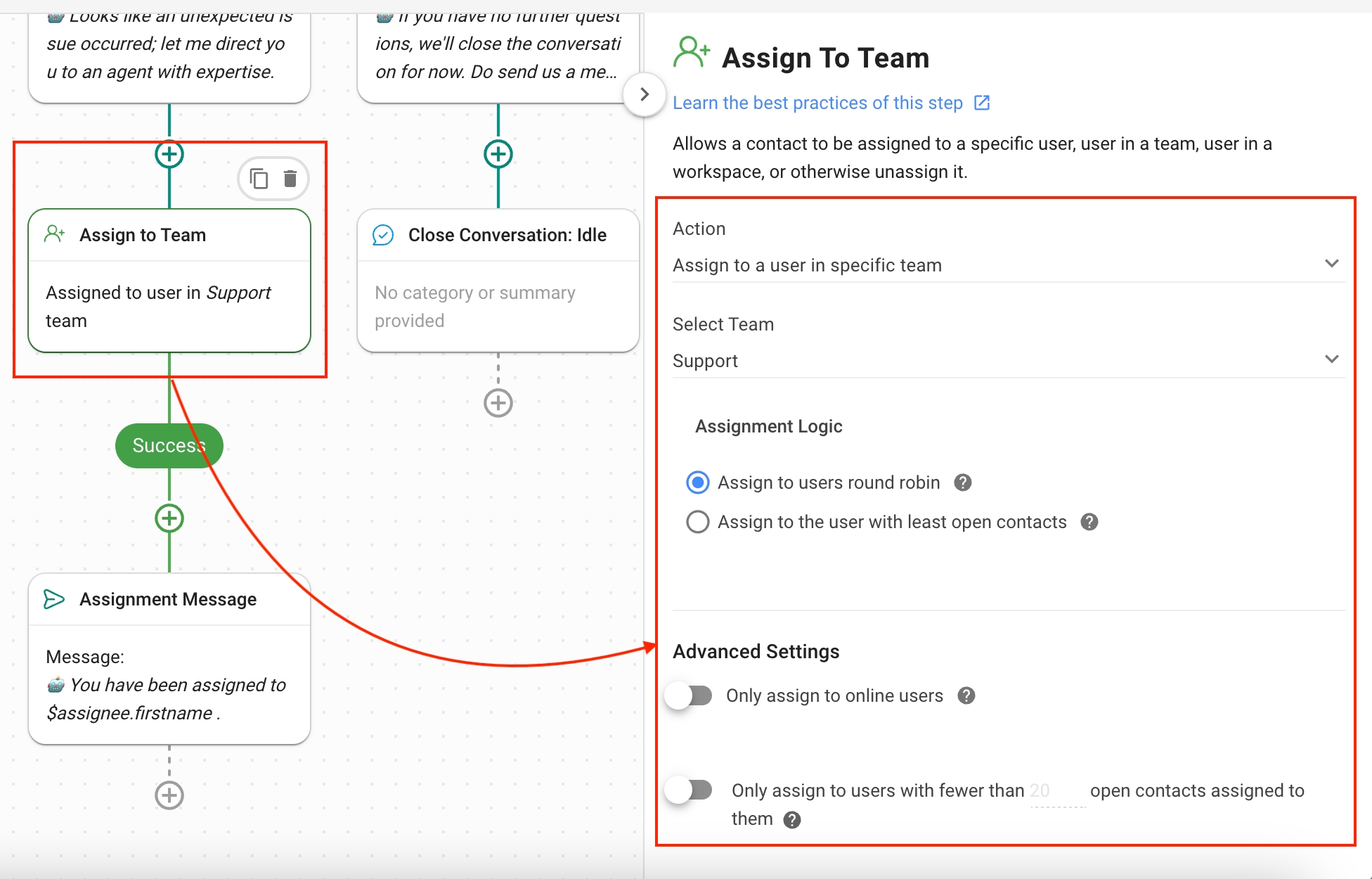Open the Action dropdown
Viewport: 1372px width, 879px height.
pos(1008,265)
